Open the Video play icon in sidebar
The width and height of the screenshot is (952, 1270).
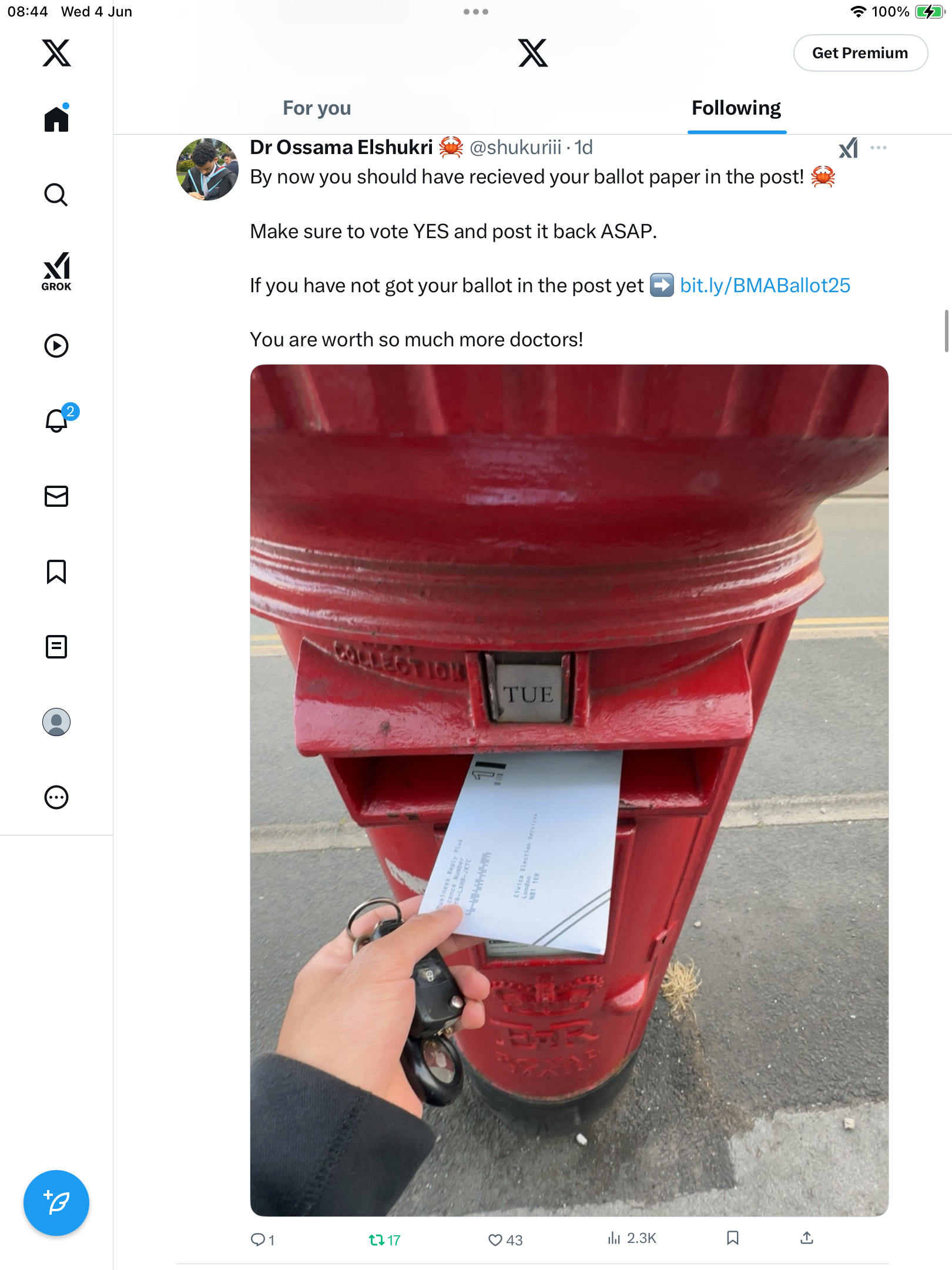pyautogui.click(x=56, y=346)
